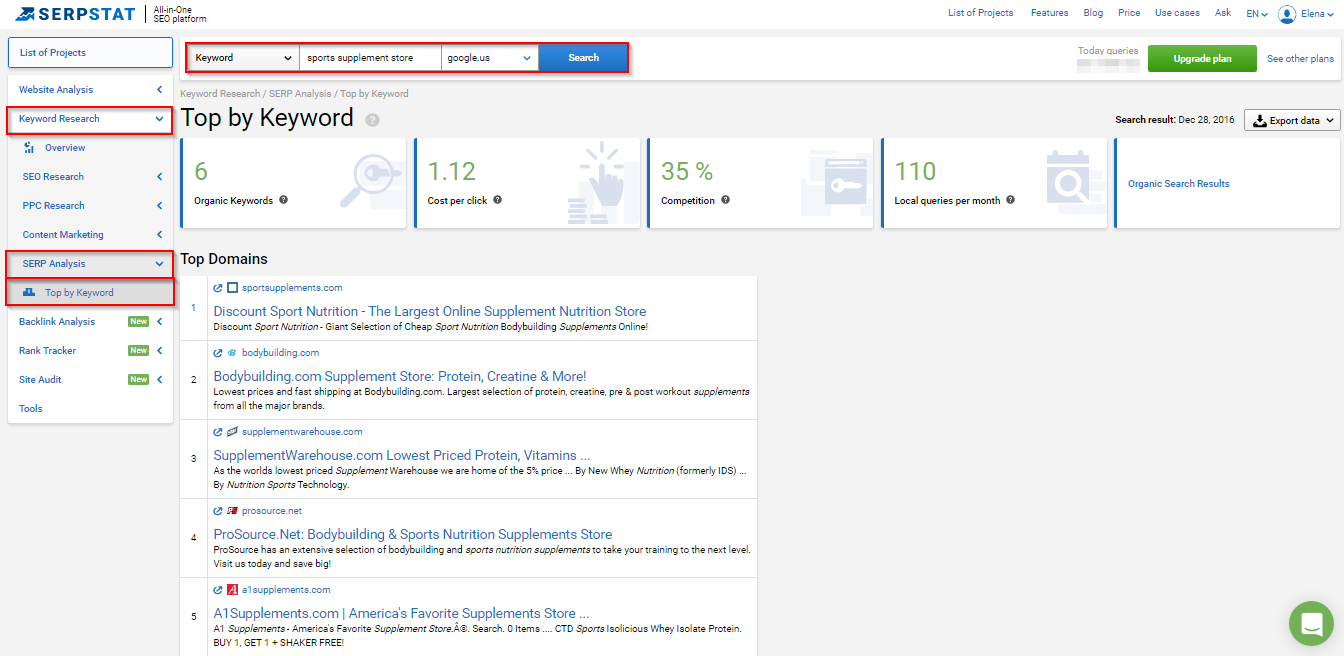1344x656 pixels.
Task: Click the sportsupplements.com favicon
Action: pyautogui.click(x=232, y=288)
